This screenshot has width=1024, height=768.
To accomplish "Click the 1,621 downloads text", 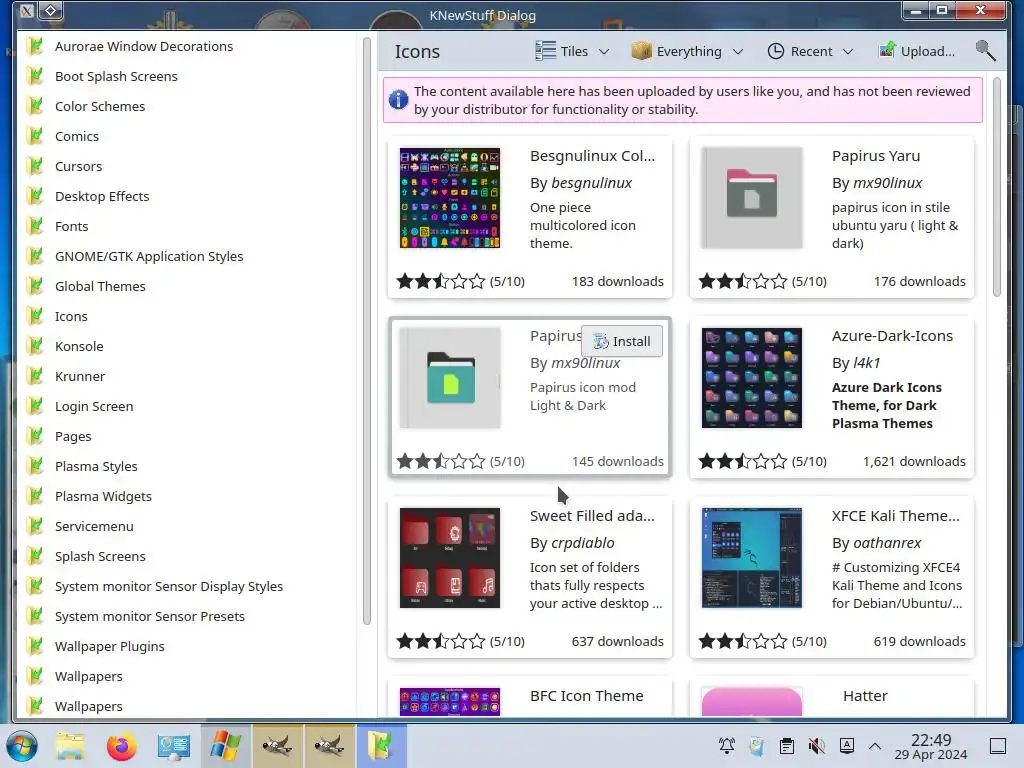I will click(x=914, y=462).
